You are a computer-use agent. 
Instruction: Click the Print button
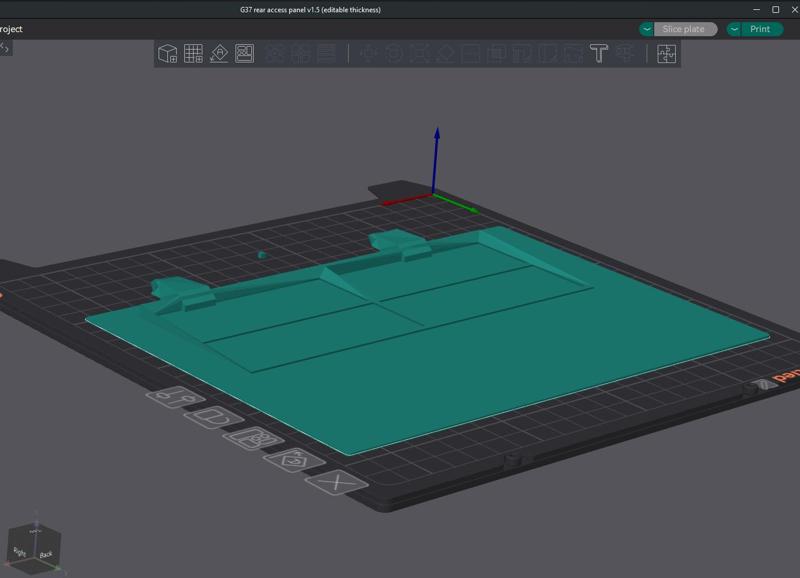(760, 29)
